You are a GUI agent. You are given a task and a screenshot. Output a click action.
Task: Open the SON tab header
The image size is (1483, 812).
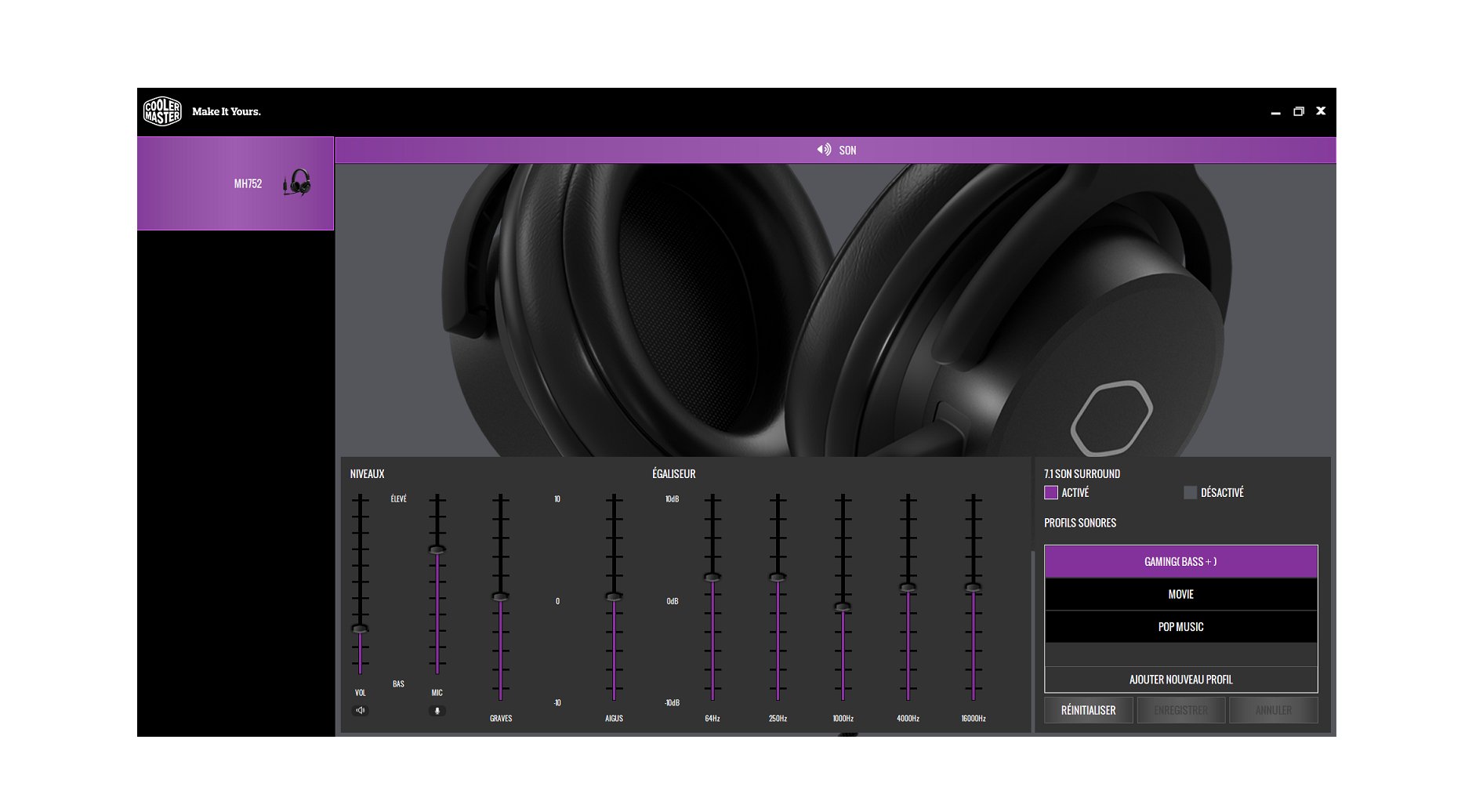click(x=836, y=150)
